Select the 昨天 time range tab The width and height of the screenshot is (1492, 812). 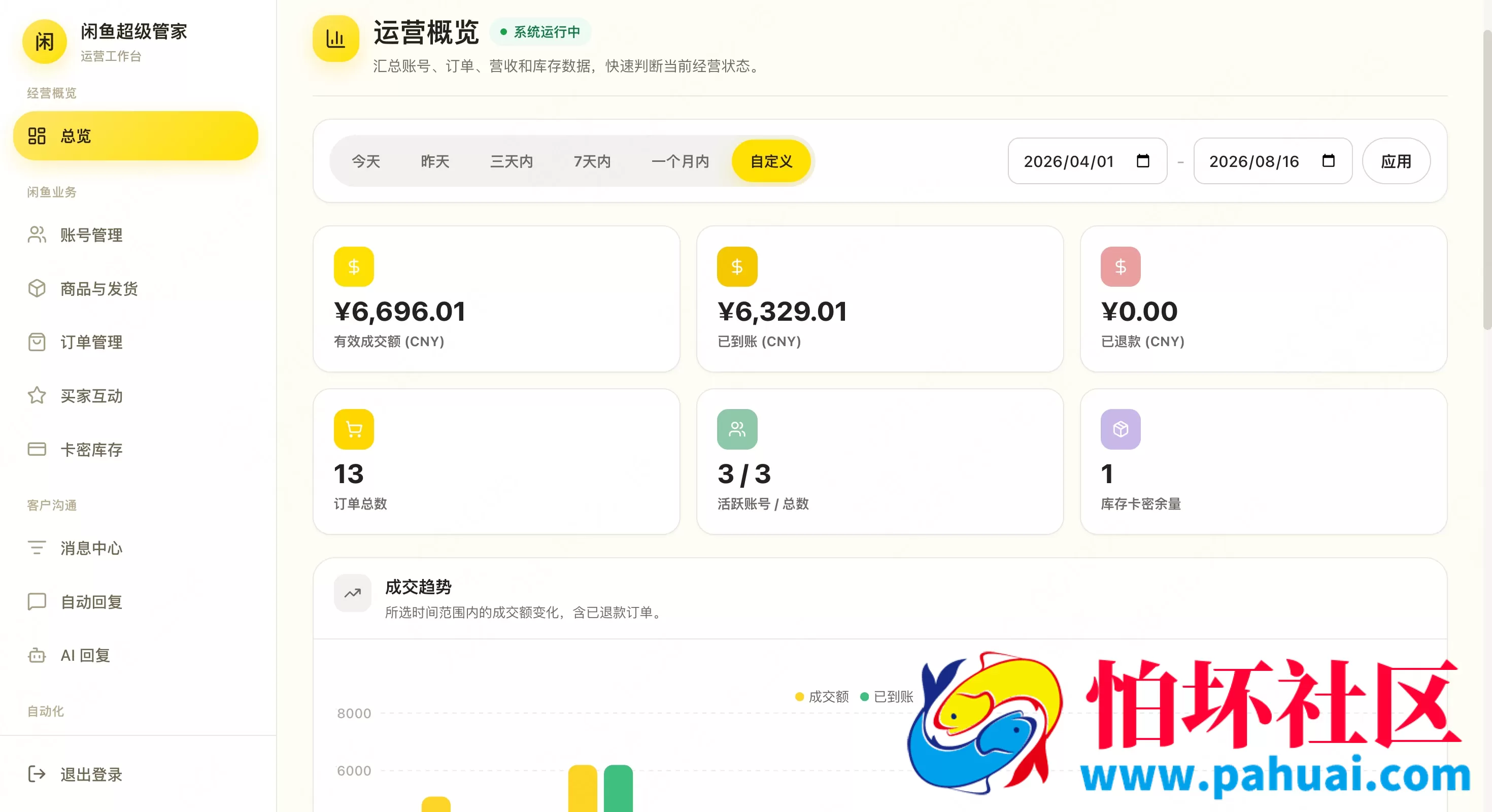435,161
